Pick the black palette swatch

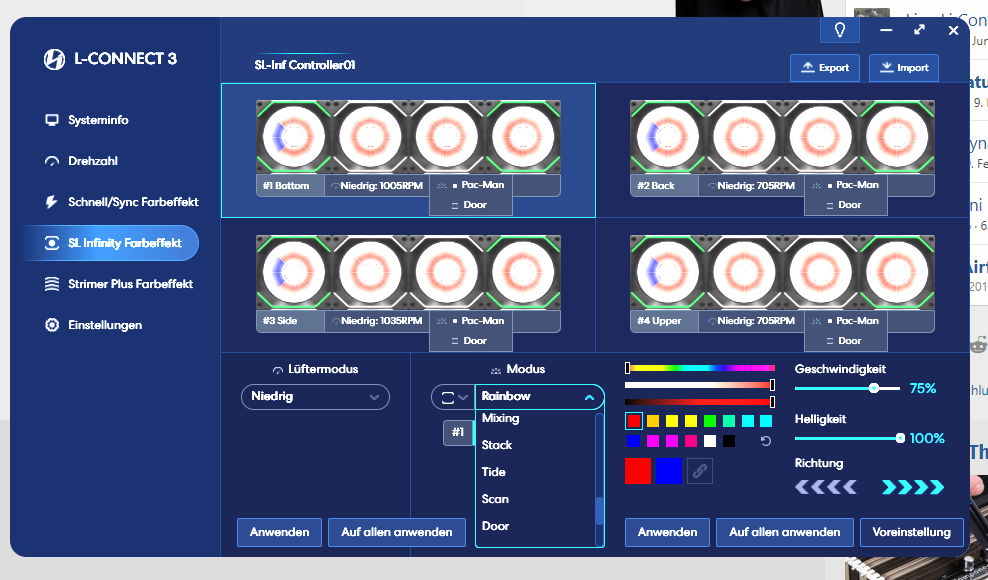[728, 441]
